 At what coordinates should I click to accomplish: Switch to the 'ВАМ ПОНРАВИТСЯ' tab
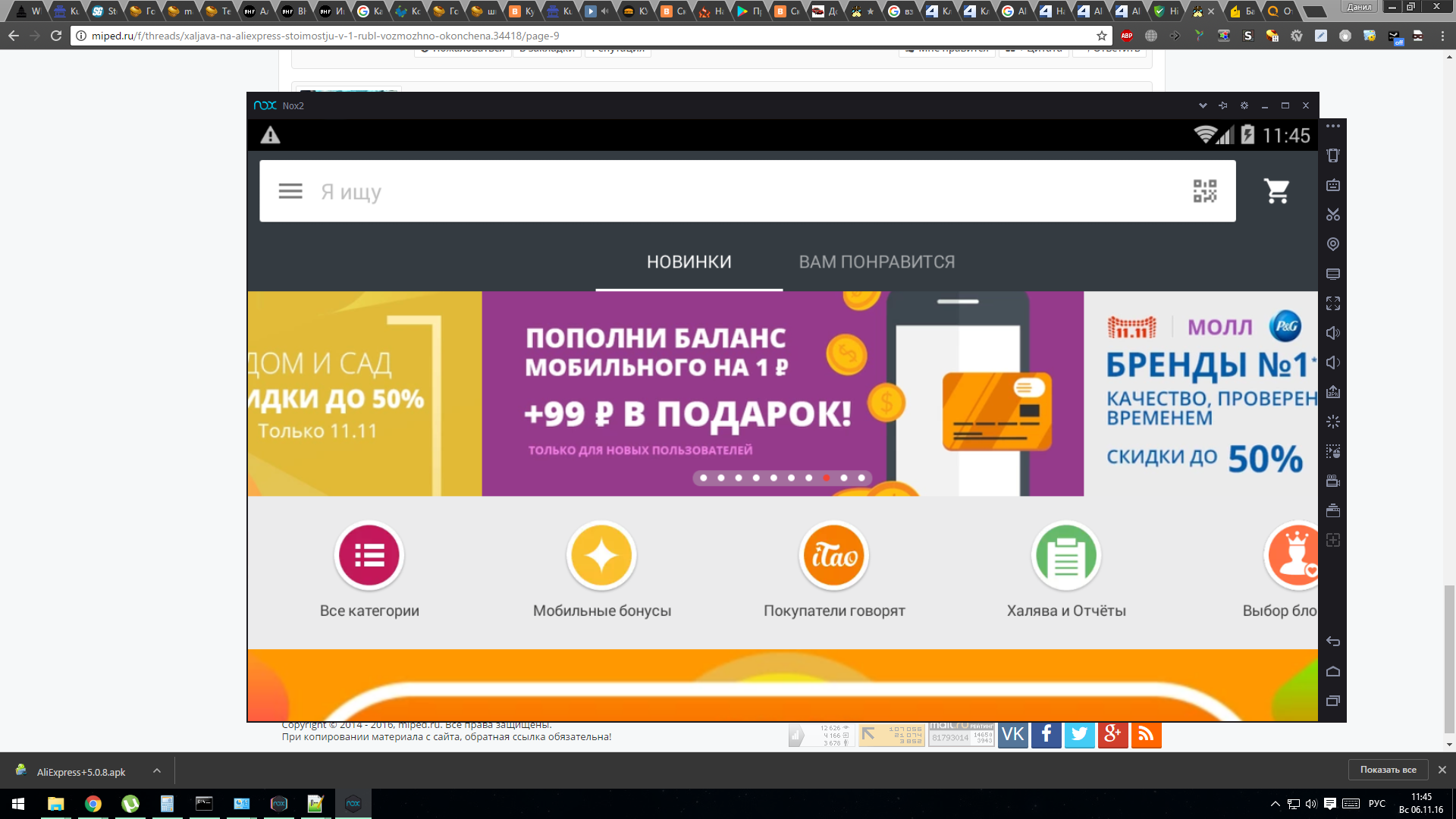click(877, 262)
